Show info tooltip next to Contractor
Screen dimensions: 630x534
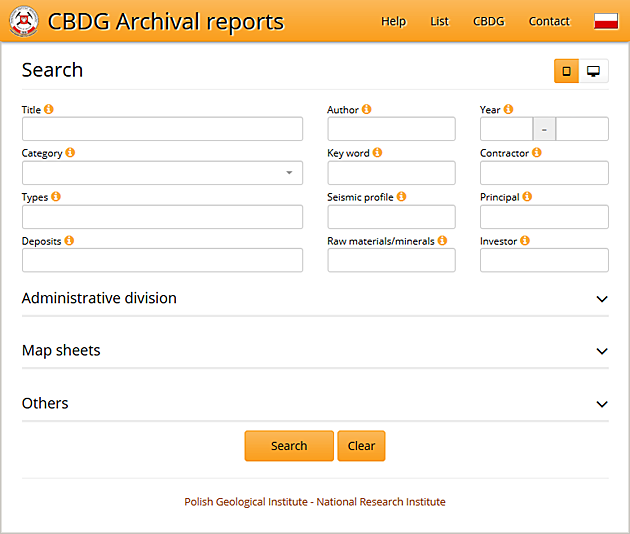[537, 153]
